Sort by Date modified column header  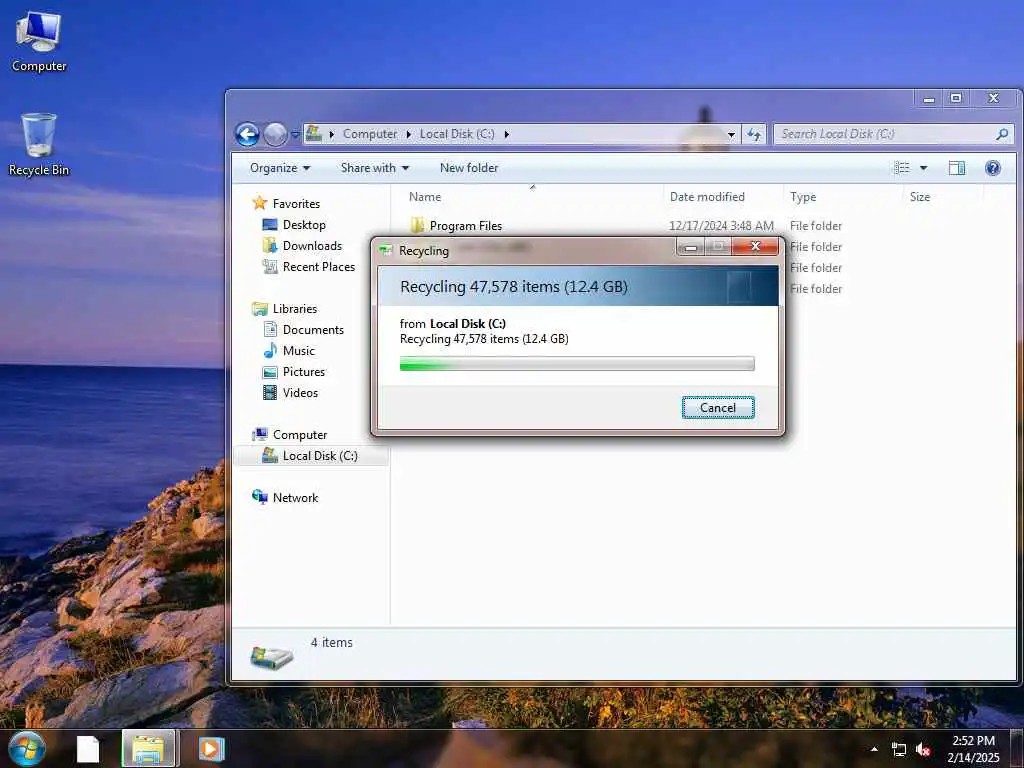pyautogui.click(x=707, y=197)
